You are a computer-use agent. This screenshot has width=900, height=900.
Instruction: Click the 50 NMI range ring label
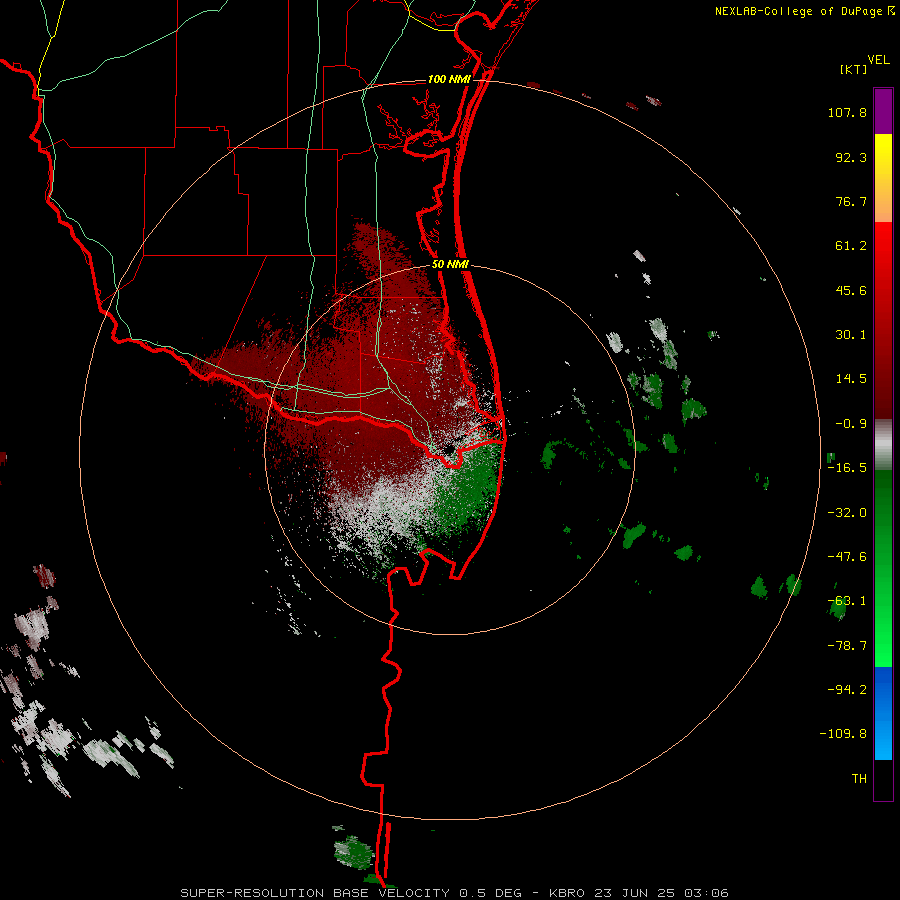(450, 265)
